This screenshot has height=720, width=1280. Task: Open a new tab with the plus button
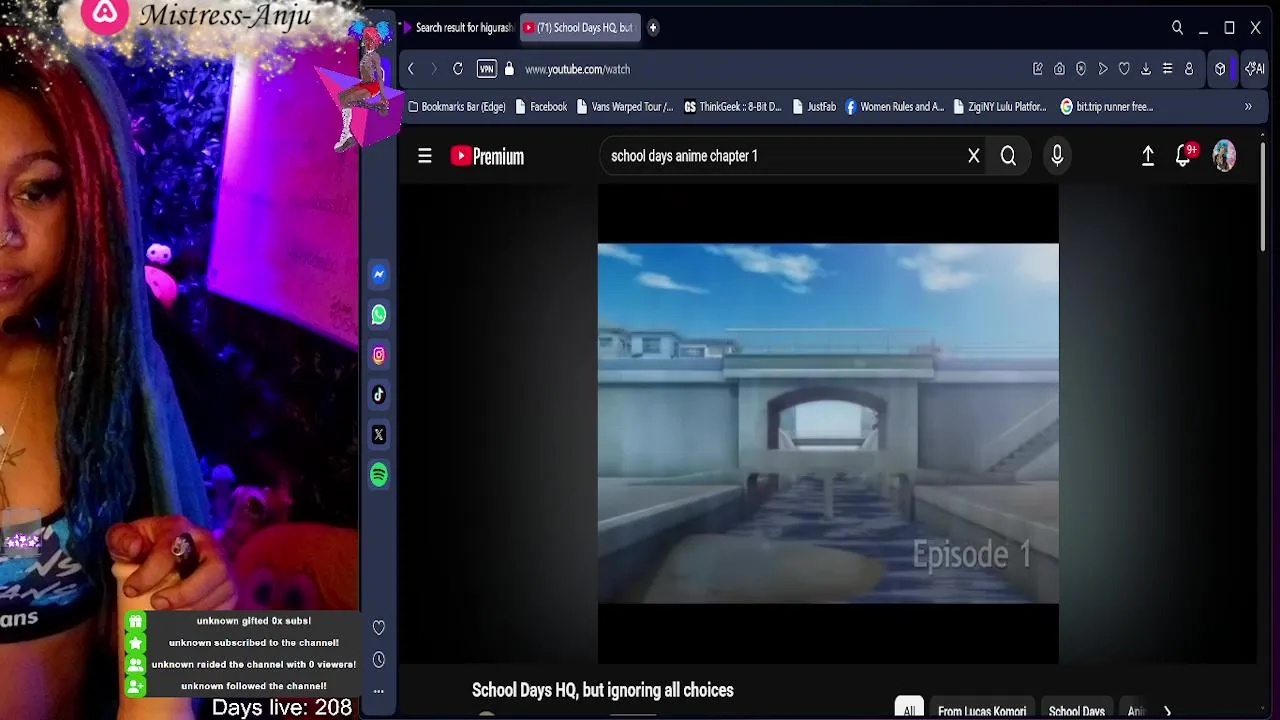tap(653, 28)
